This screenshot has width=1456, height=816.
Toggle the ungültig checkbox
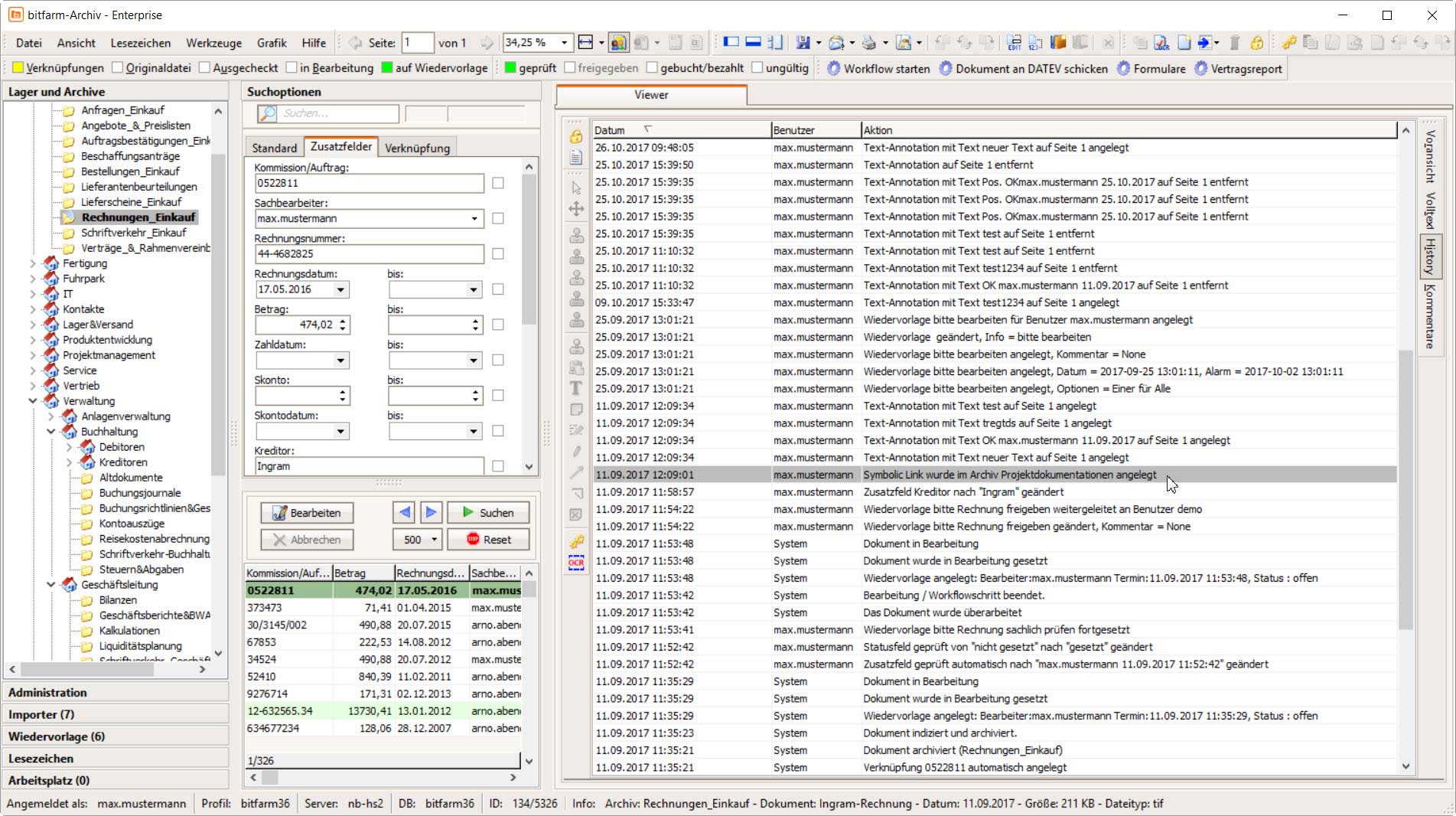(757, 68)
